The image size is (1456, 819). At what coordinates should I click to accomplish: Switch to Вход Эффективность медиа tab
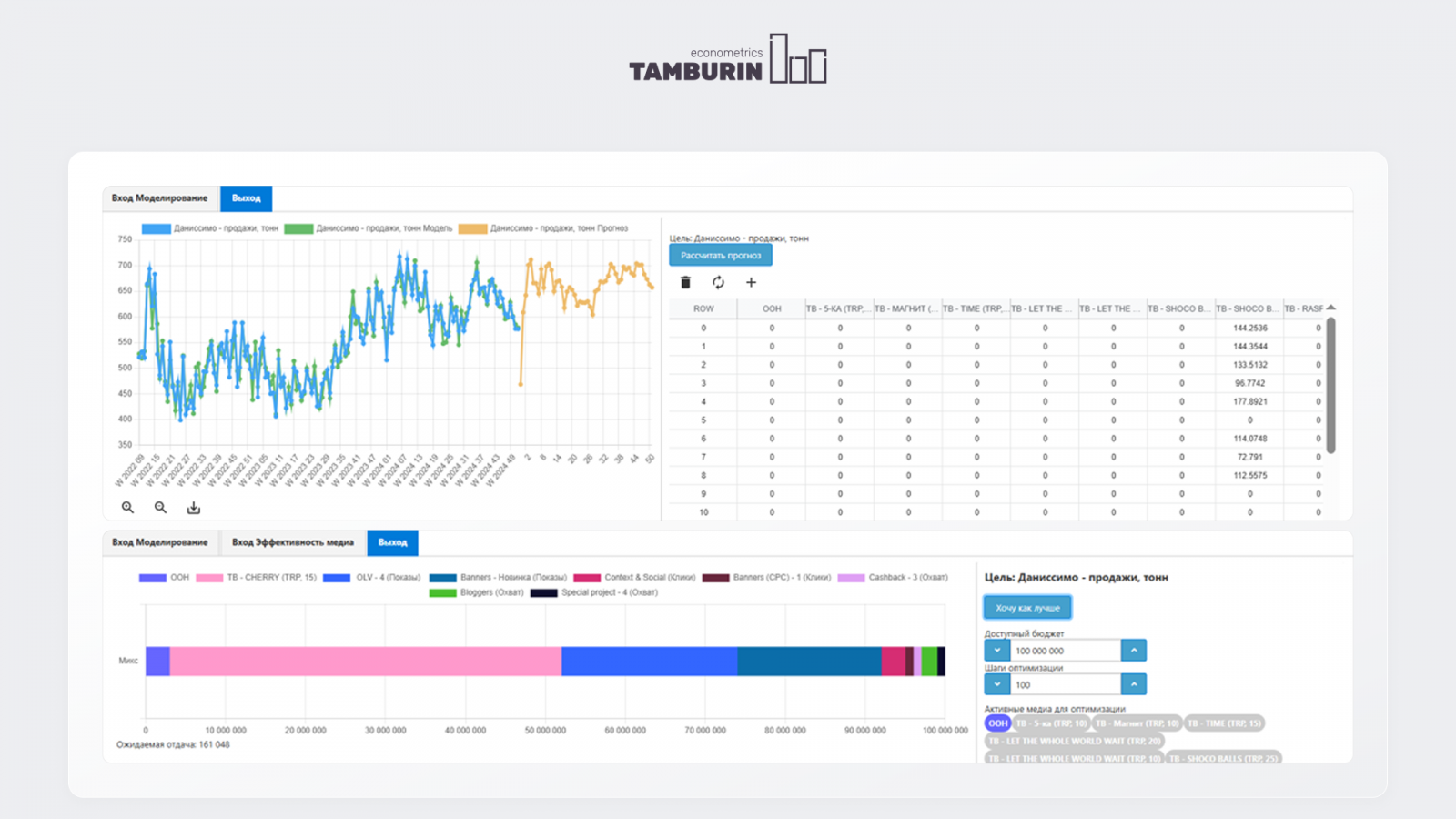(x=293, y=542)
